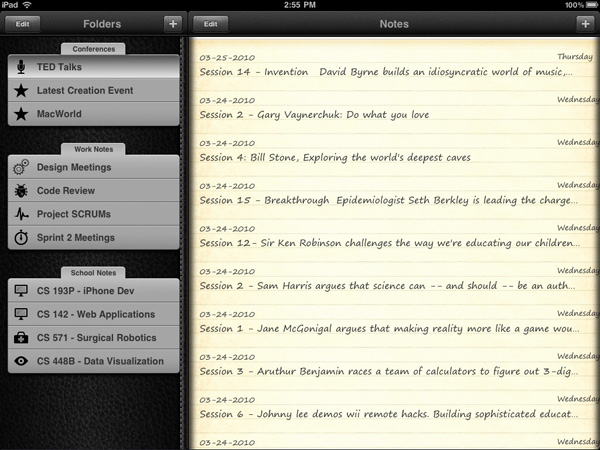Click the star icon next to MacWorld
The width and height of the screenshot is (600, 450).
[21, 114]
